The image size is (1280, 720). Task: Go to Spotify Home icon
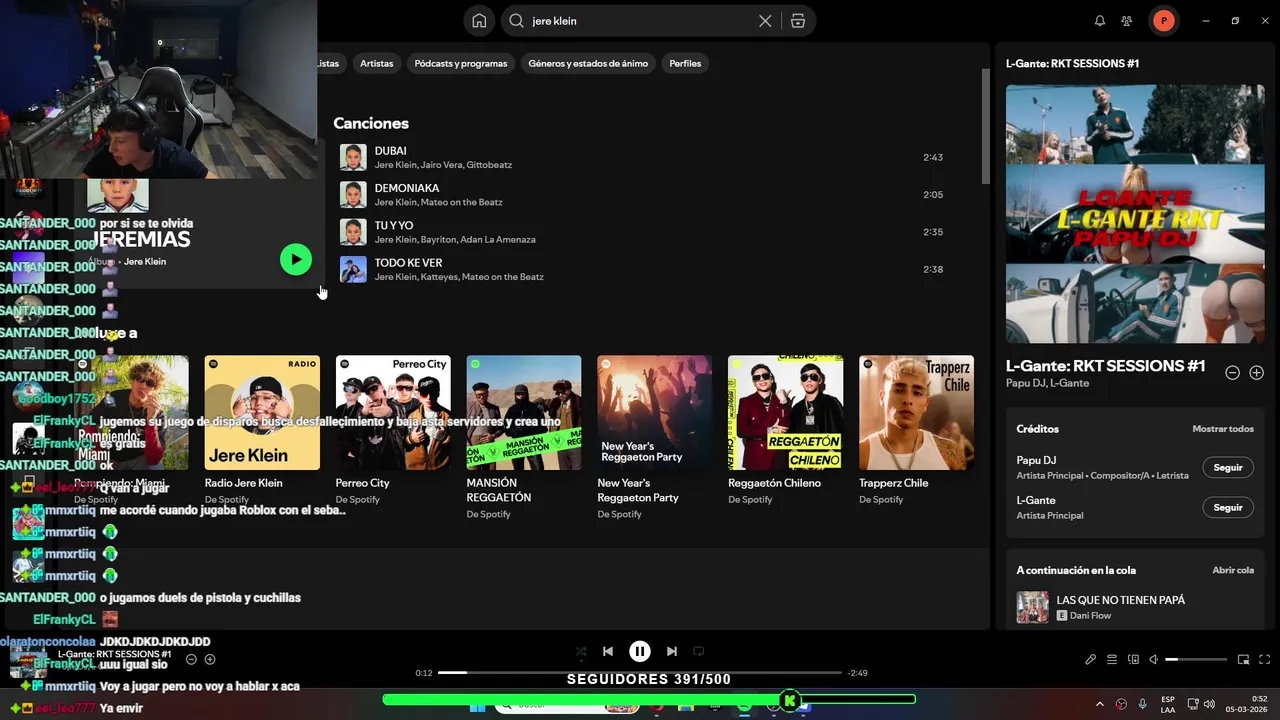pos(479,21)
